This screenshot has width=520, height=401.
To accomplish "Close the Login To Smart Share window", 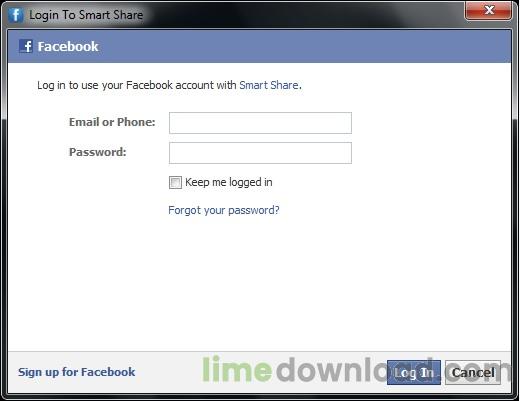I will pyautogui.click(x=488, y=10).
